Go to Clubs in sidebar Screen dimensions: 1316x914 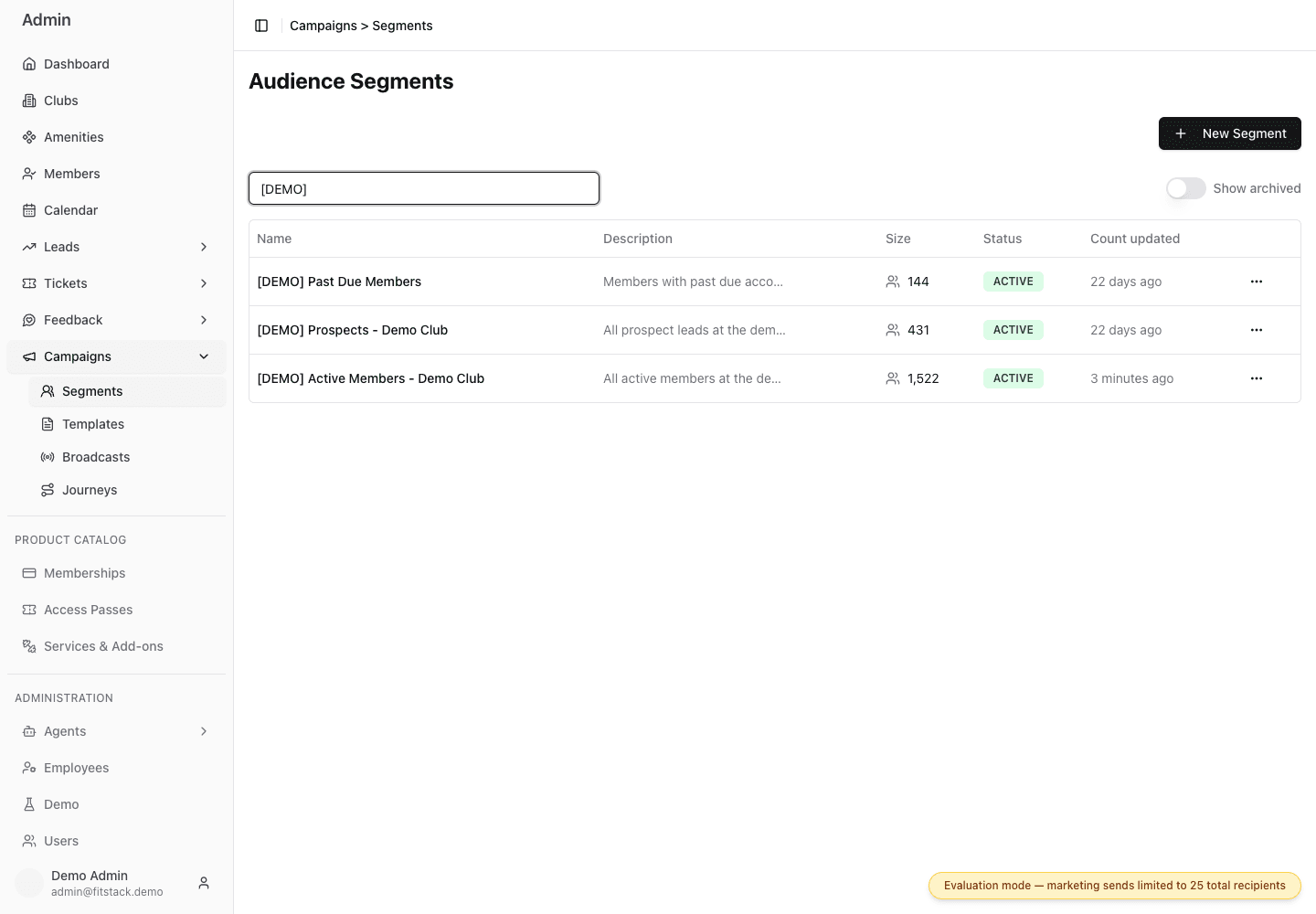coord(116,101)
